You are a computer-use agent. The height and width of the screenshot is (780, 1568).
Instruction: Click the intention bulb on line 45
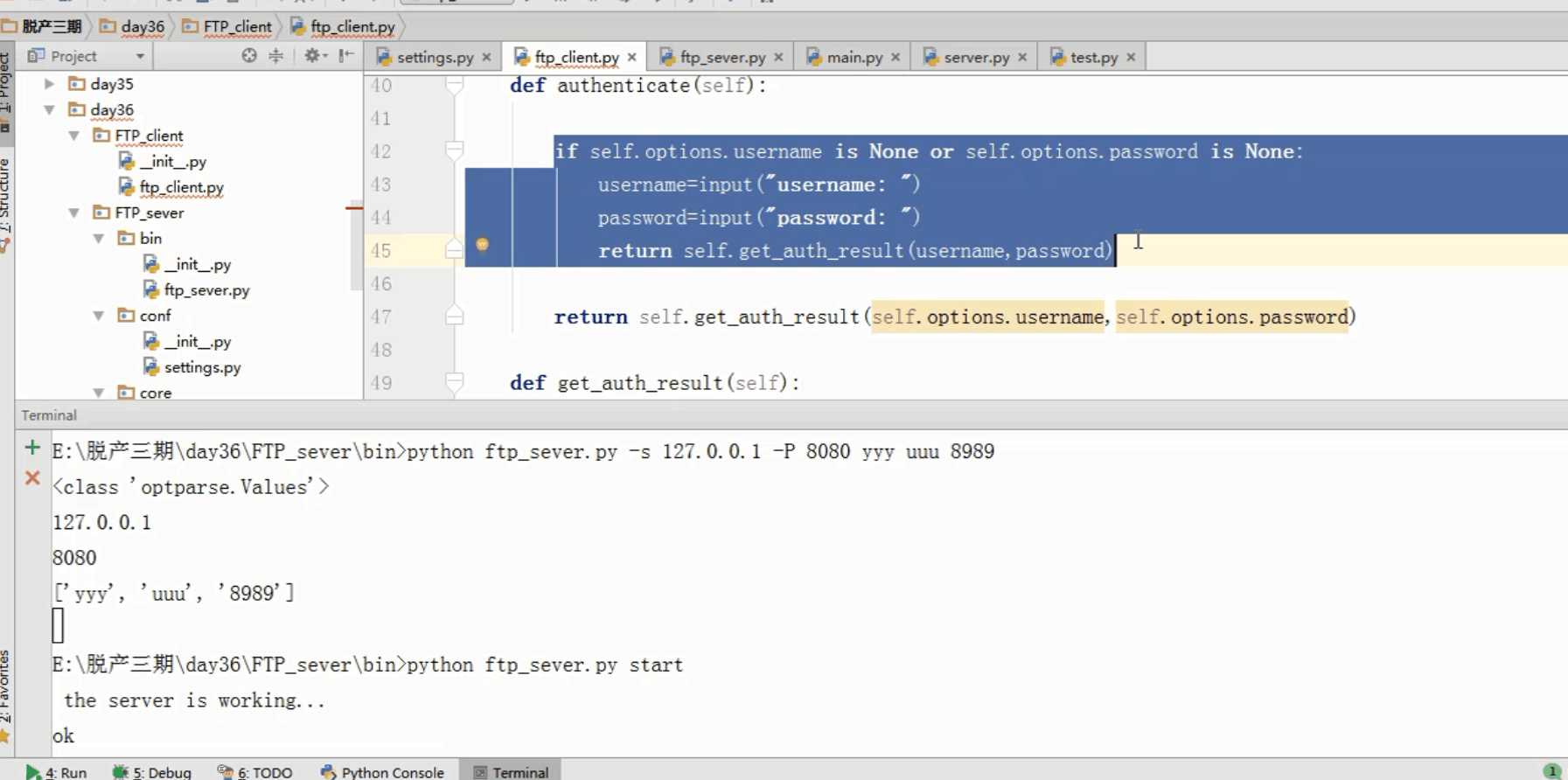[x=483, y=245]
